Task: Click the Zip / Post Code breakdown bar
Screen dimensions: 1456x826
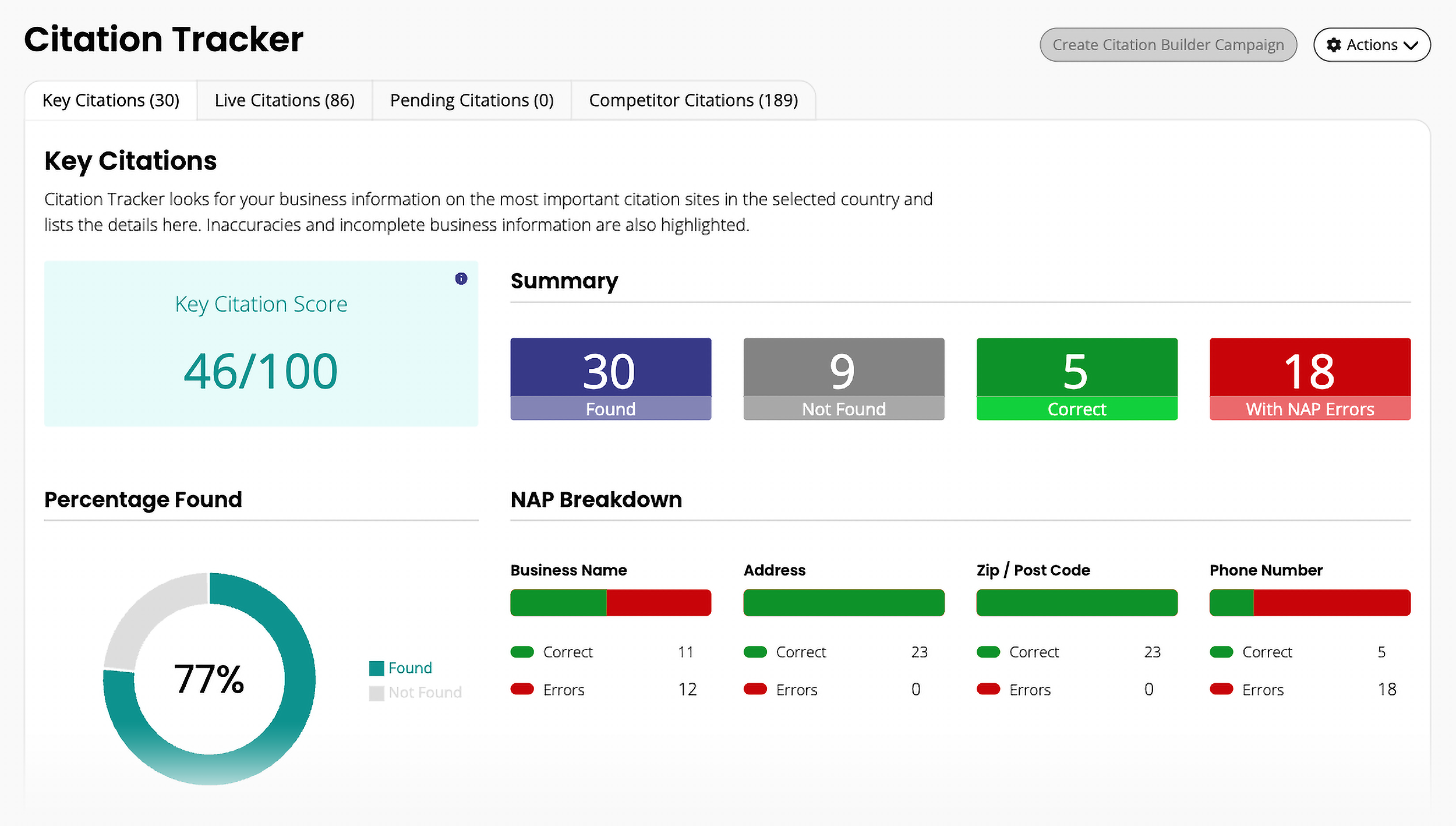Action: (x=1076, y=602)
